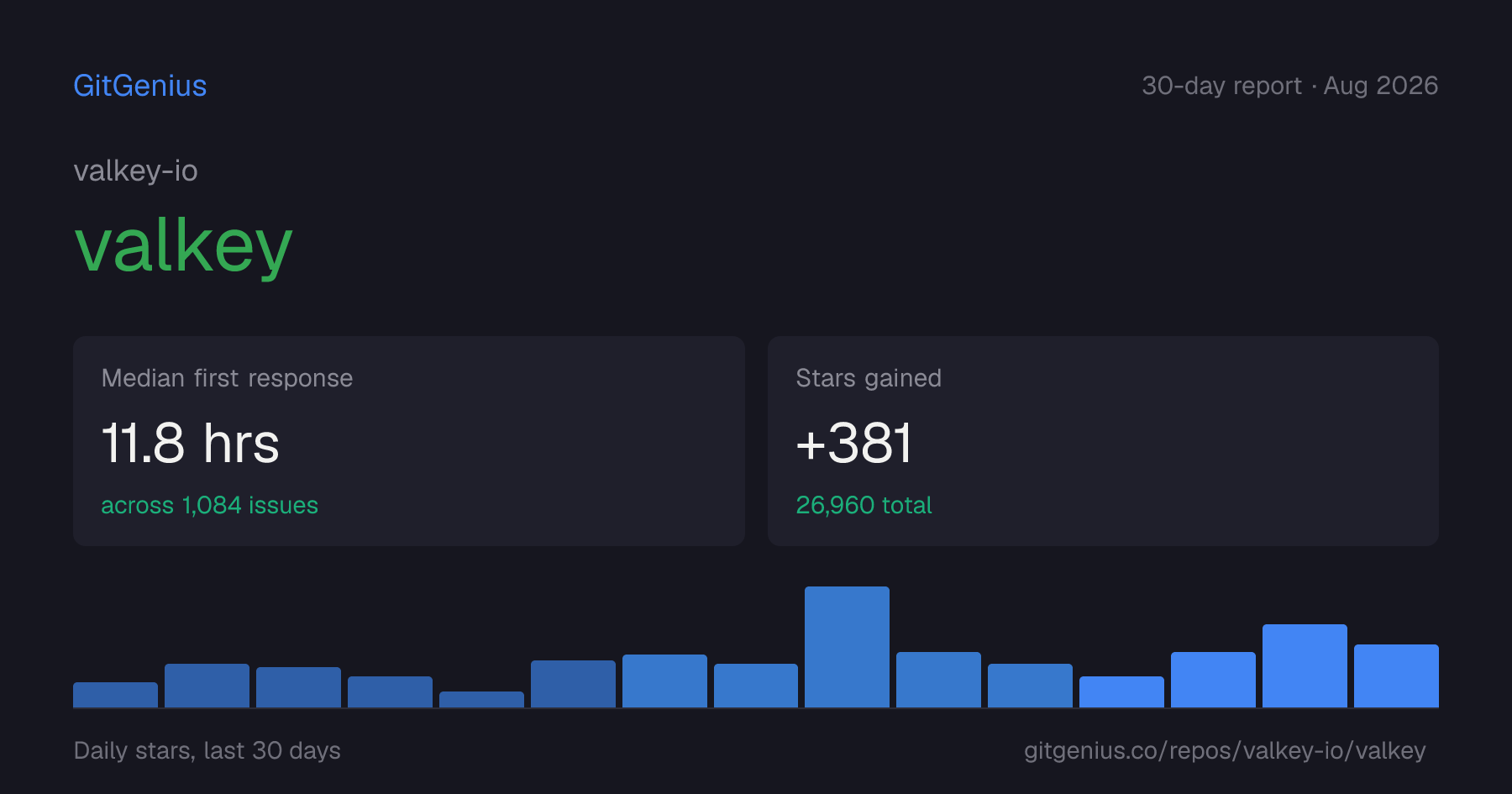Viewport: 1512px width, 794px height.
Task: Select the "+381" stars value
Action: pos(853,443)
